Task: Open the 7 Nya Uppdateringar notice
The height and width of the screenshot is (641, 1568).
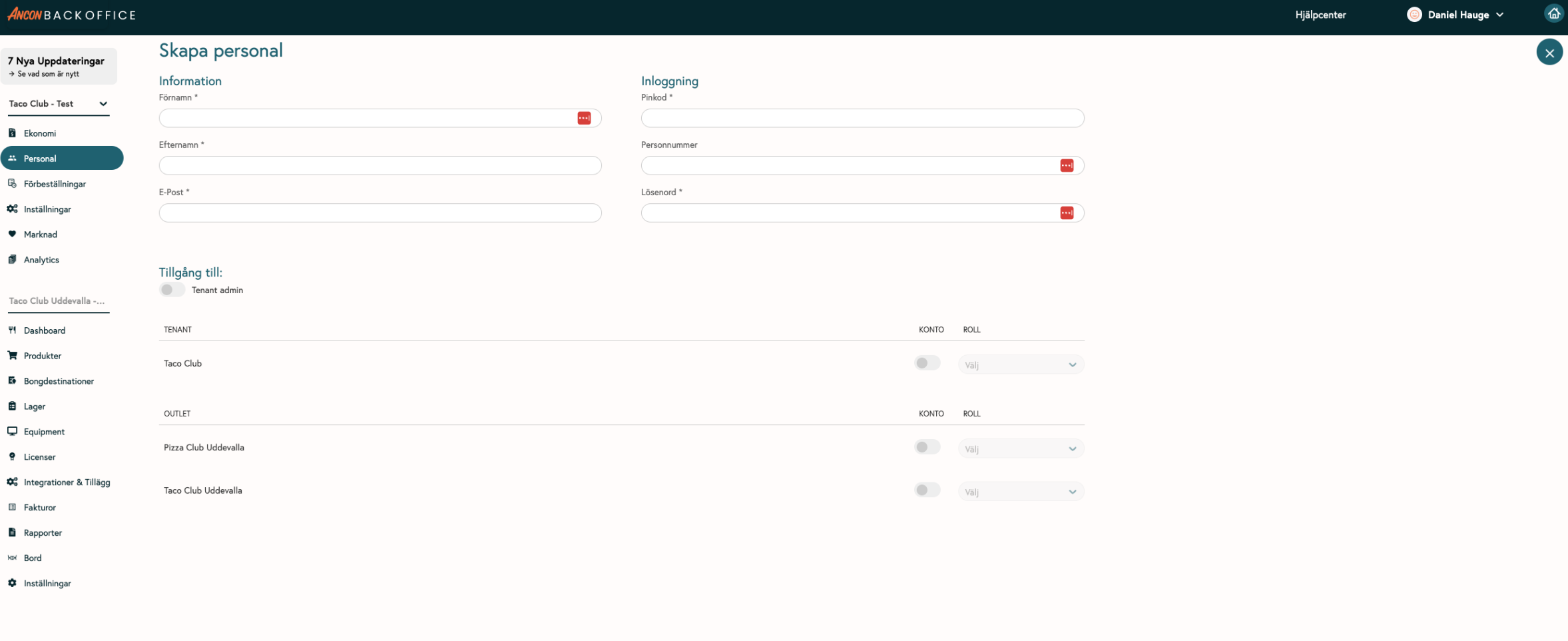Action: coord(59,66)
